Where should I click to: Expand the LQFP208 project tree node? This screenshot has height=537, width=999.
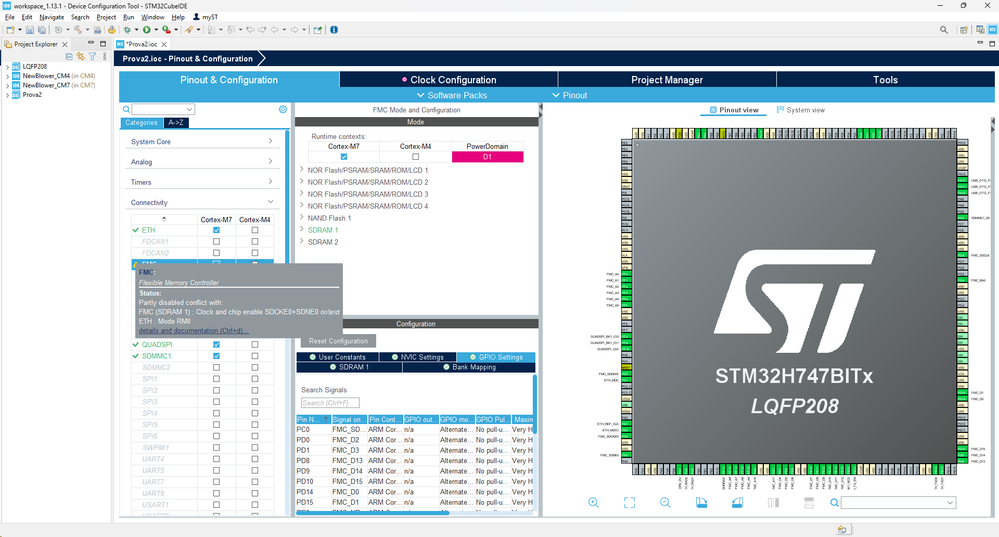click(x=8, y=66)
